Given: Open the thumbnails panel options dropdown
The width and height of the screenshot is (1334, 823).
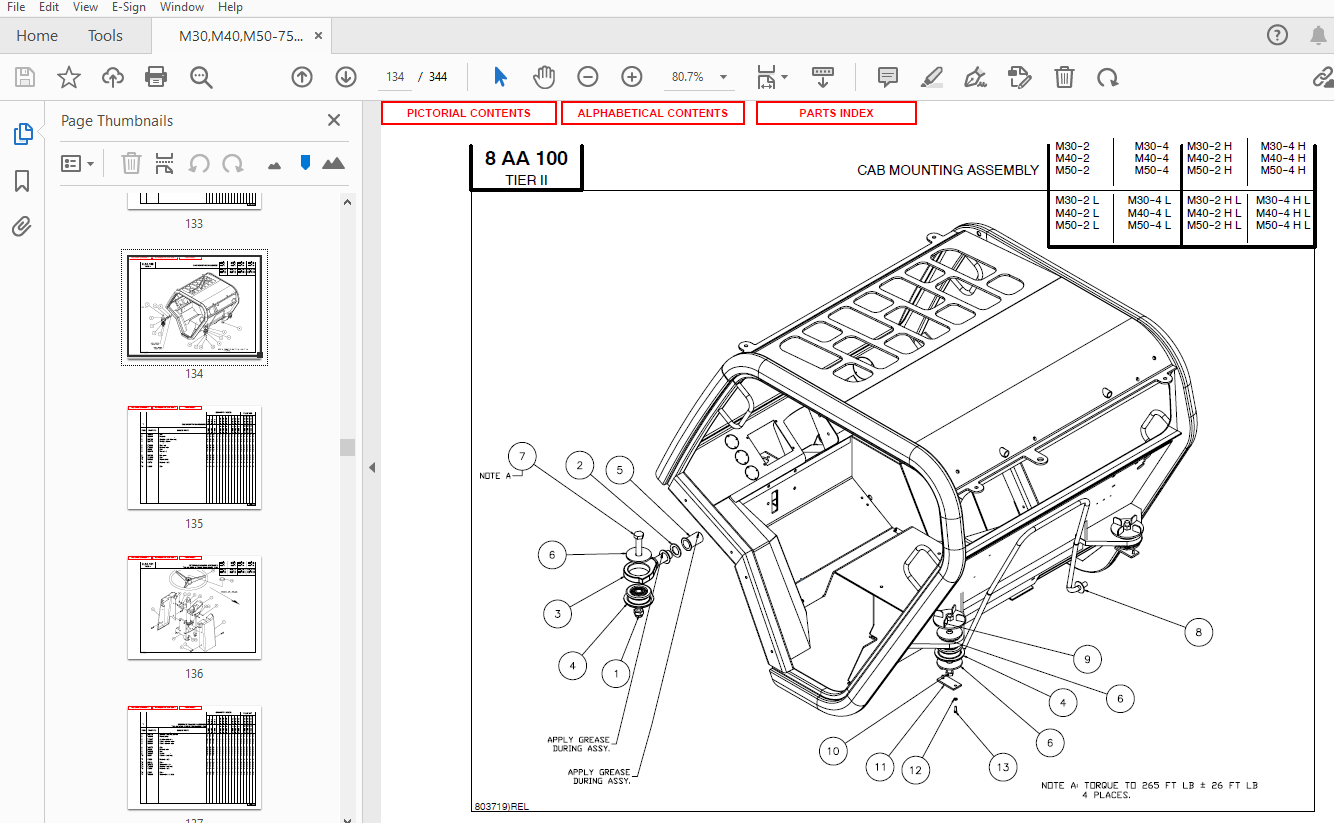Looking at the screenshot, I should coord(77,163).
